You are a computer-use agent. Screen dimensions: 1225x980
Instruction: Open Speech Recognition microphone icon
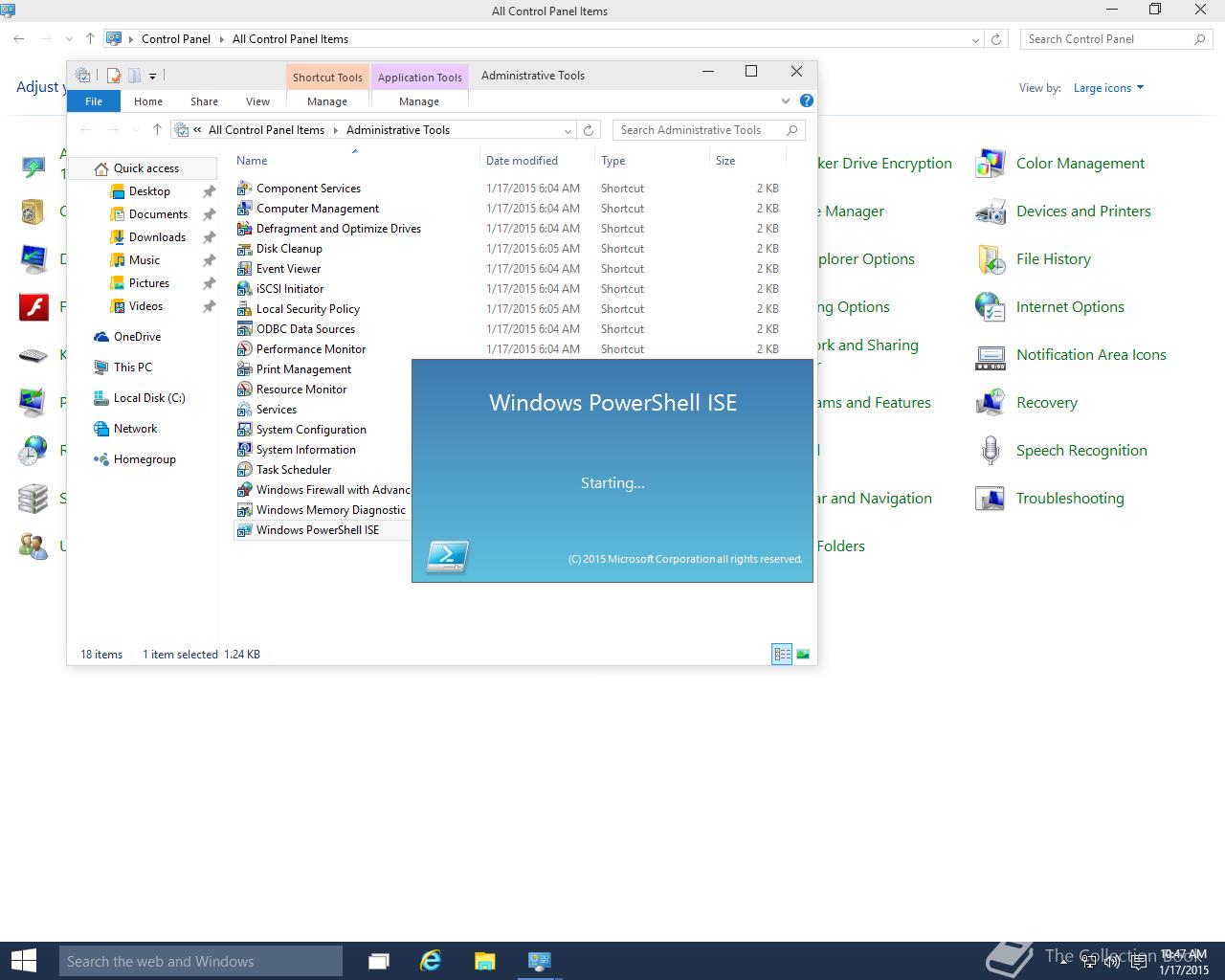click(991, 451)
